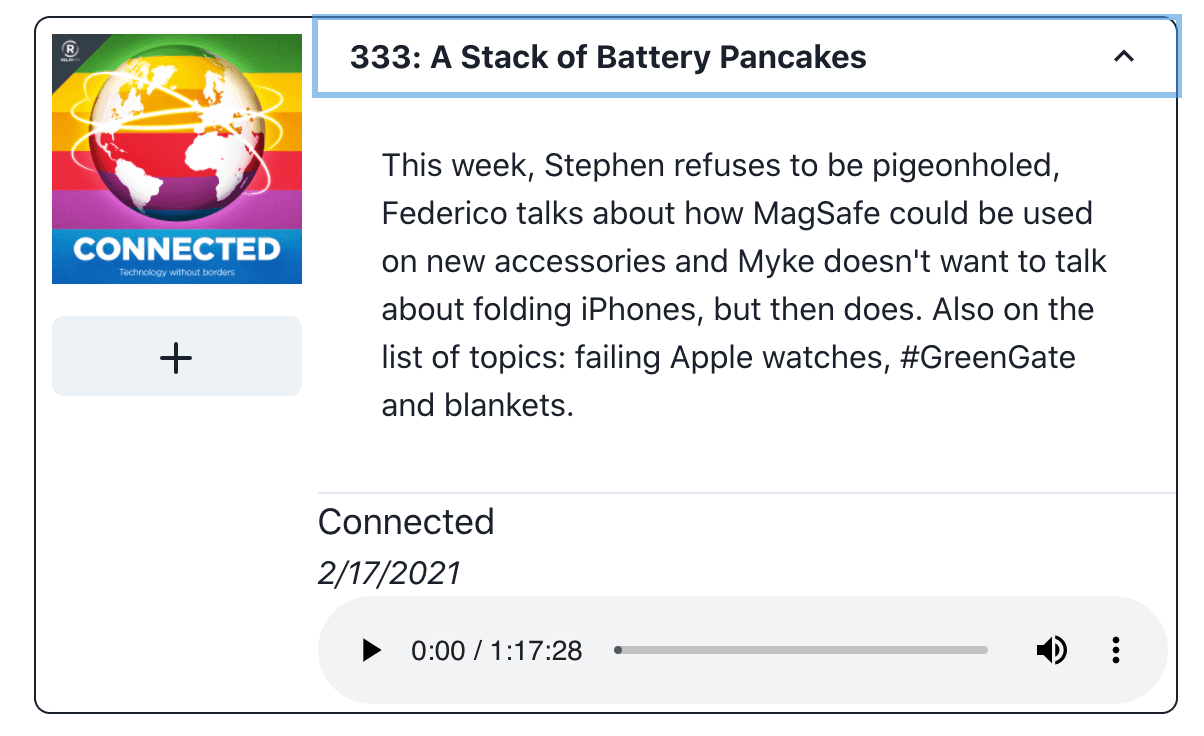Click the middle of the audio seek bar
The height and width of the screenshot is (736, 1204).
tap(802, 650)
